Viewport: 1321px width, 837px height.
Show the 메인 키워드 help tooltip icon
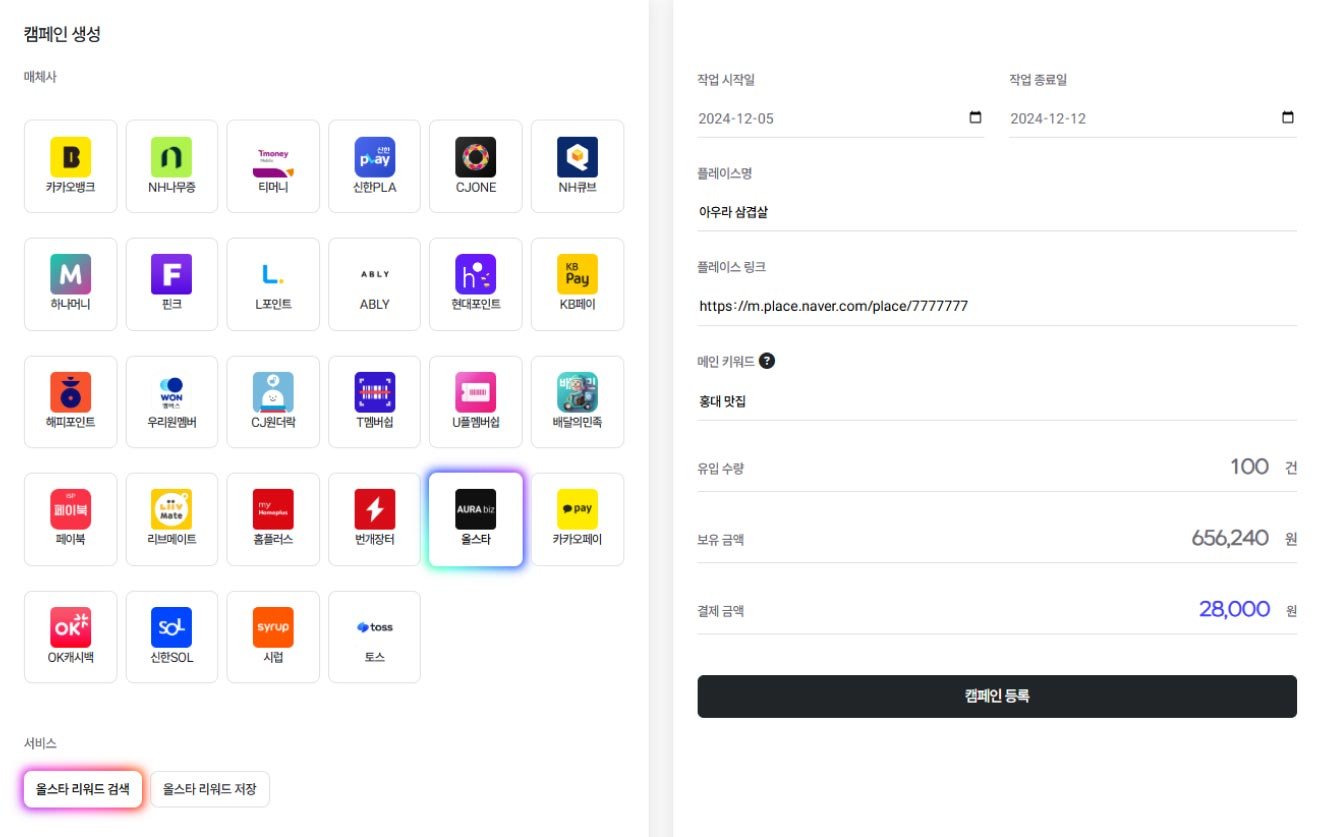[x=767, y=361]
